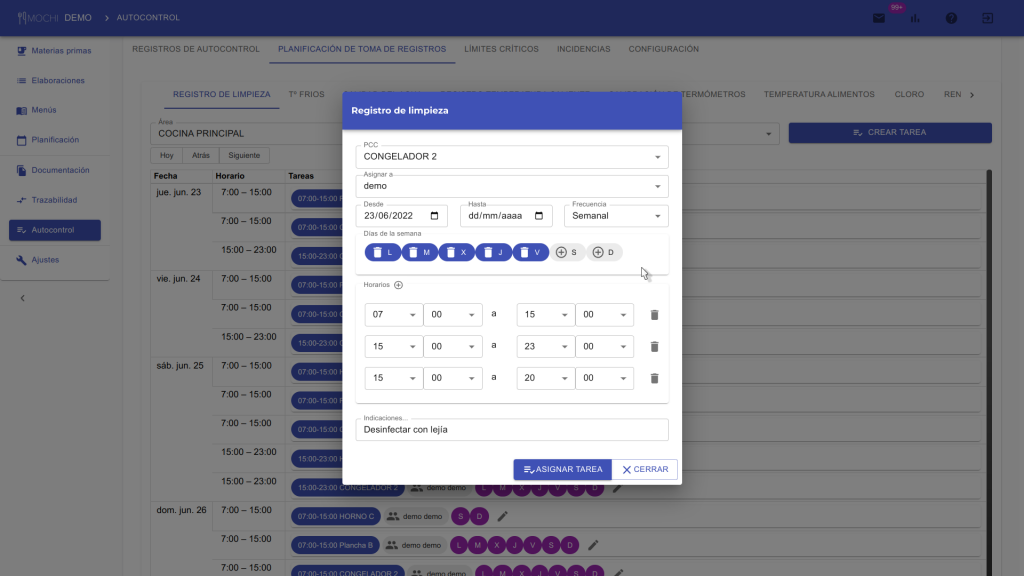Expand the Frecuencia dropdown set to Semanal
The width and height of the screenshot is (1024, 576).
[x=614, y=216]
